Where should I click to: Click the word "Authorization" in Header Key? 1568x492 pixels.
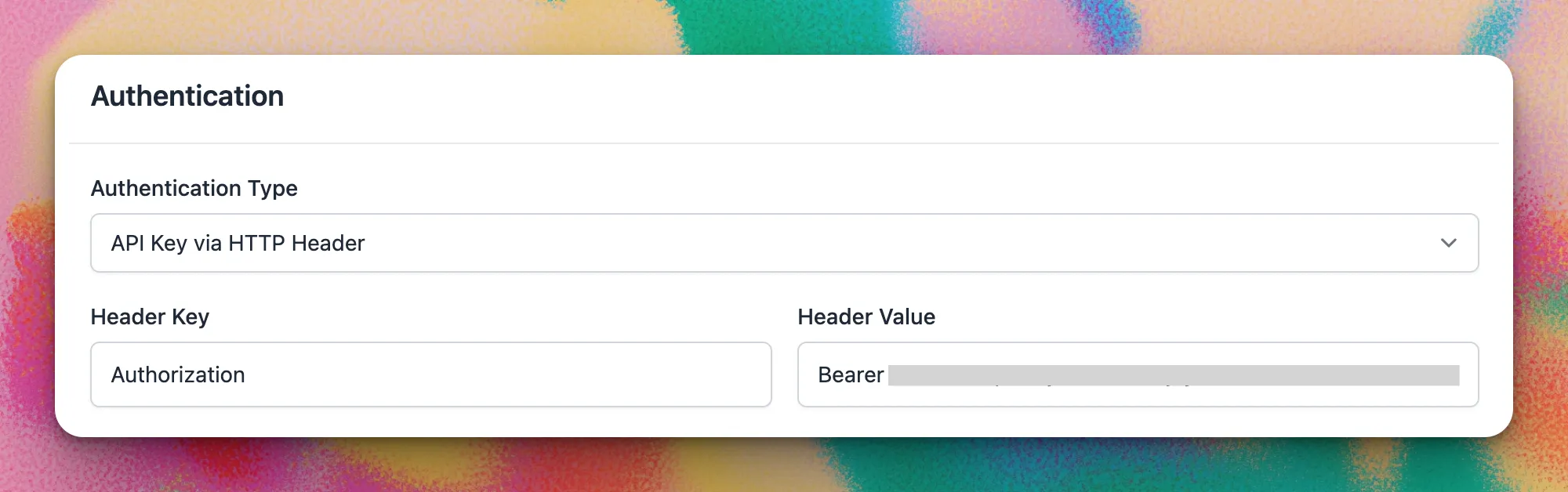pos(178,374)
